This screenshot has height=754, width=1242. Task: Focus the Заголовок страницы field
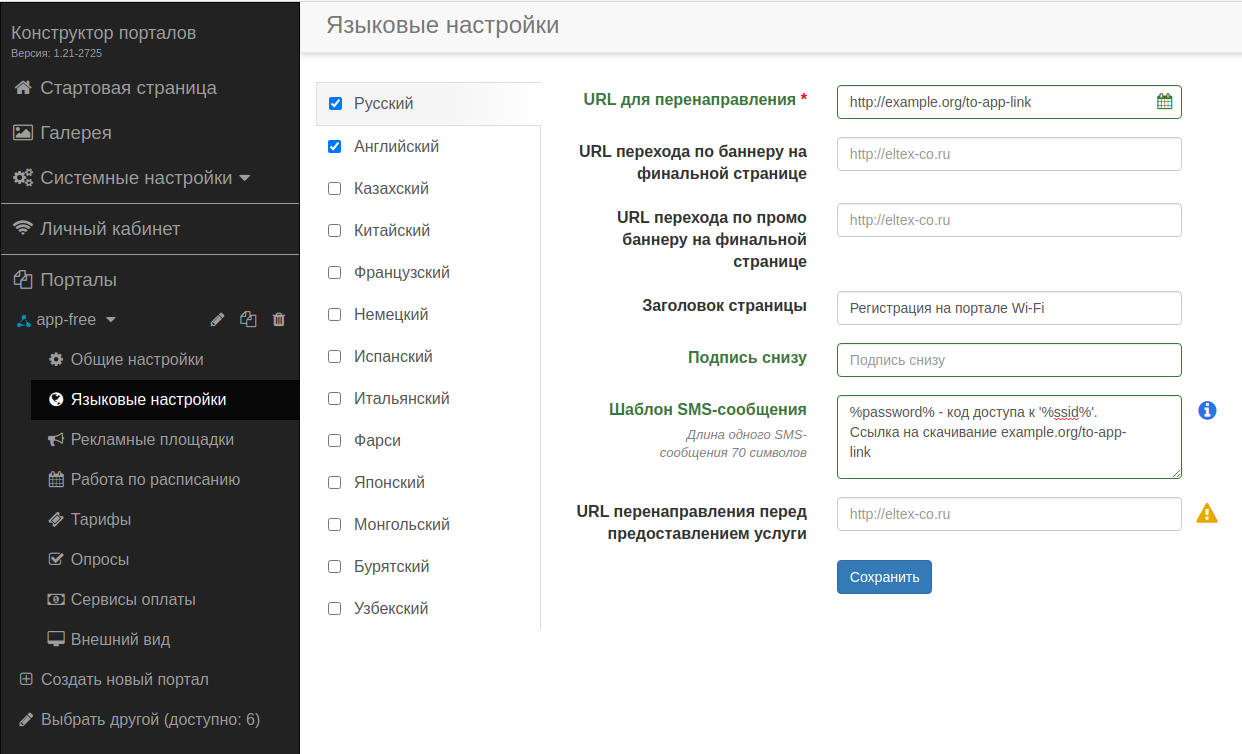[x=1009, y=308]
